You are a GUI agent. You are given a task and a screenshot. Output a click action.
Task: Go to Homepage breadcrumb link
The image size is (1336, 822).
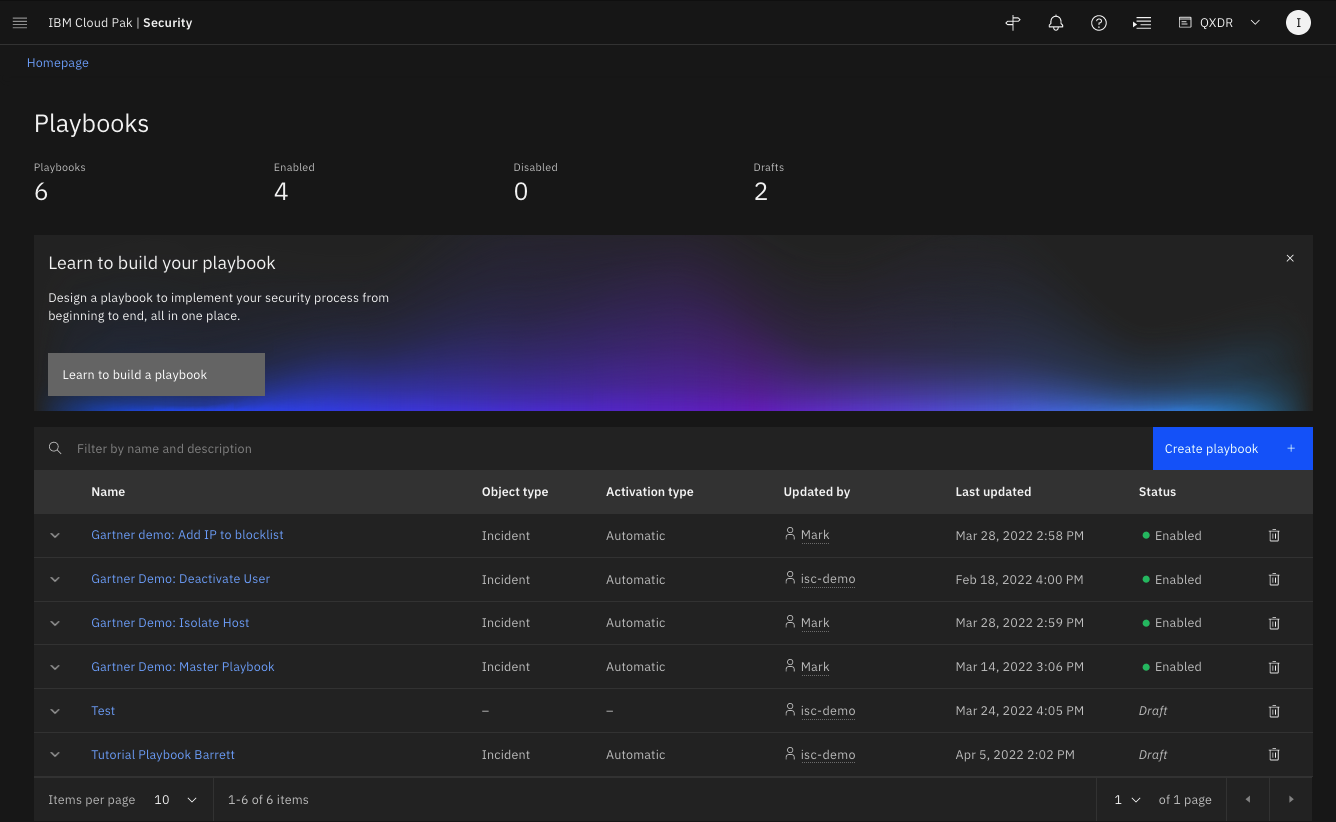[x=58, y=63]
